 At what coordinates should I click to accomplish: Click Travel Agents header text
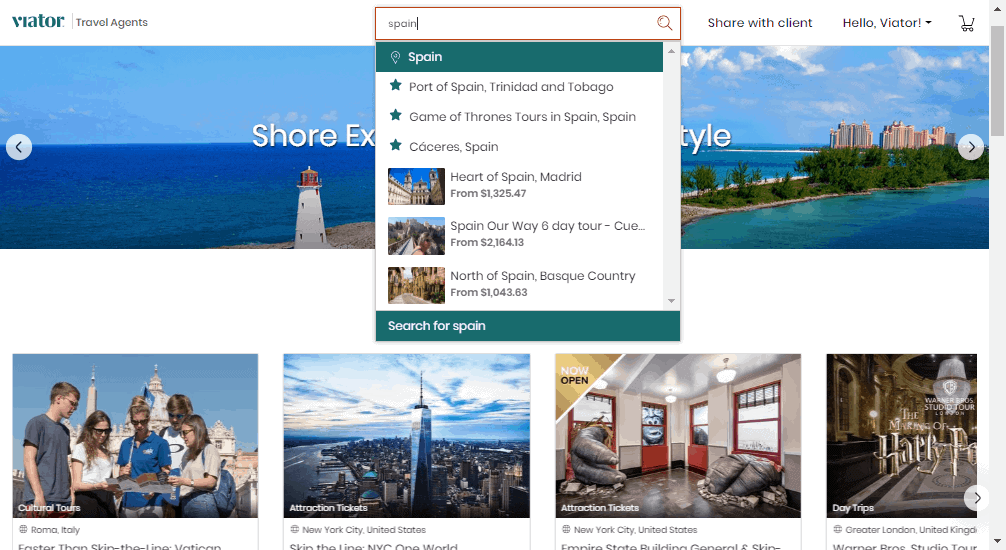(x=112, y=22)
